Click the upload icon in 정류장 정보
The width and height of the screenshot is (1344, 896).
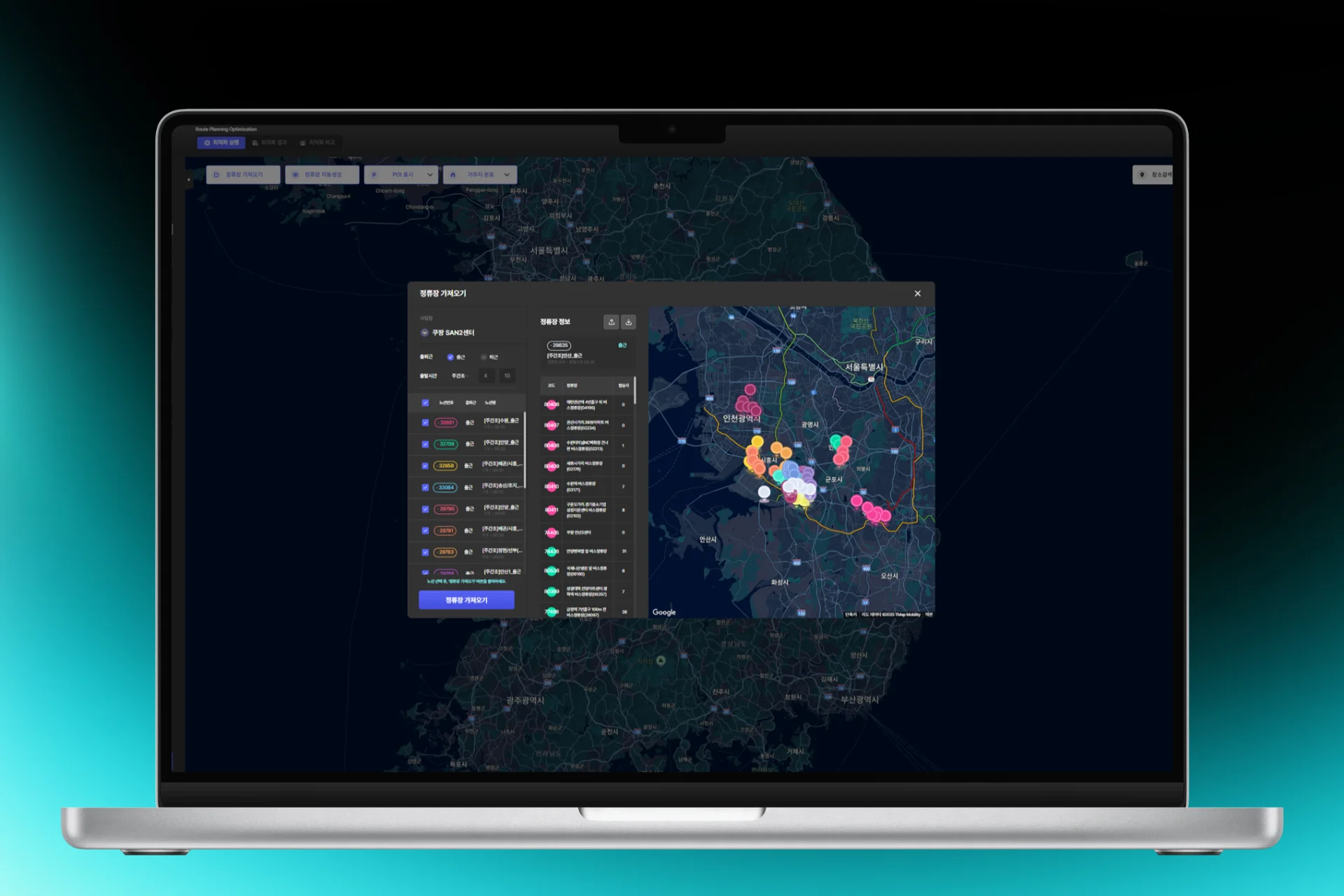(x=611, y=322)
